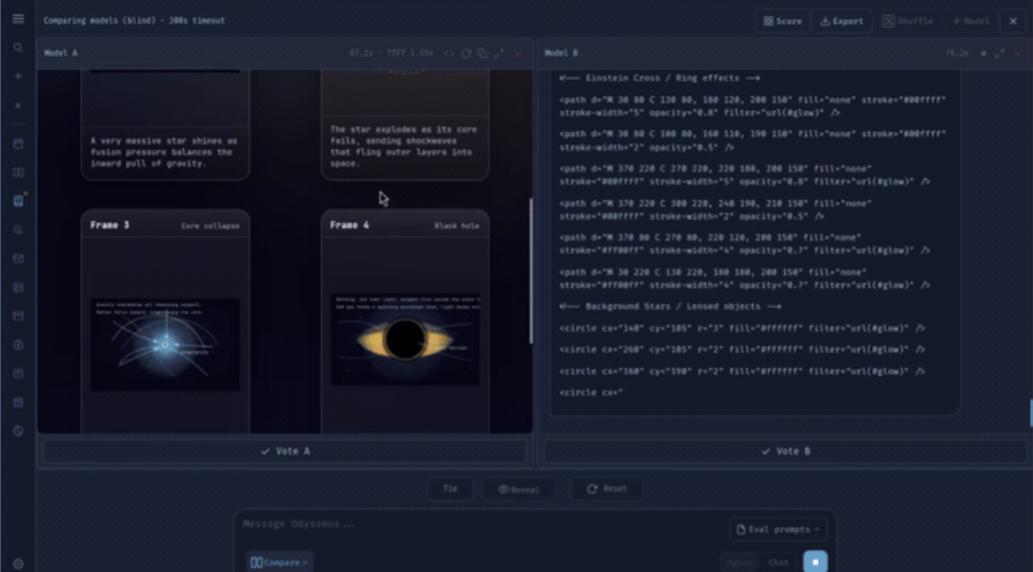The height and width of the screenshot is (572, 1033).
Task: Open the hamburger menu in the sidebar
Action: tap(18, 19)
